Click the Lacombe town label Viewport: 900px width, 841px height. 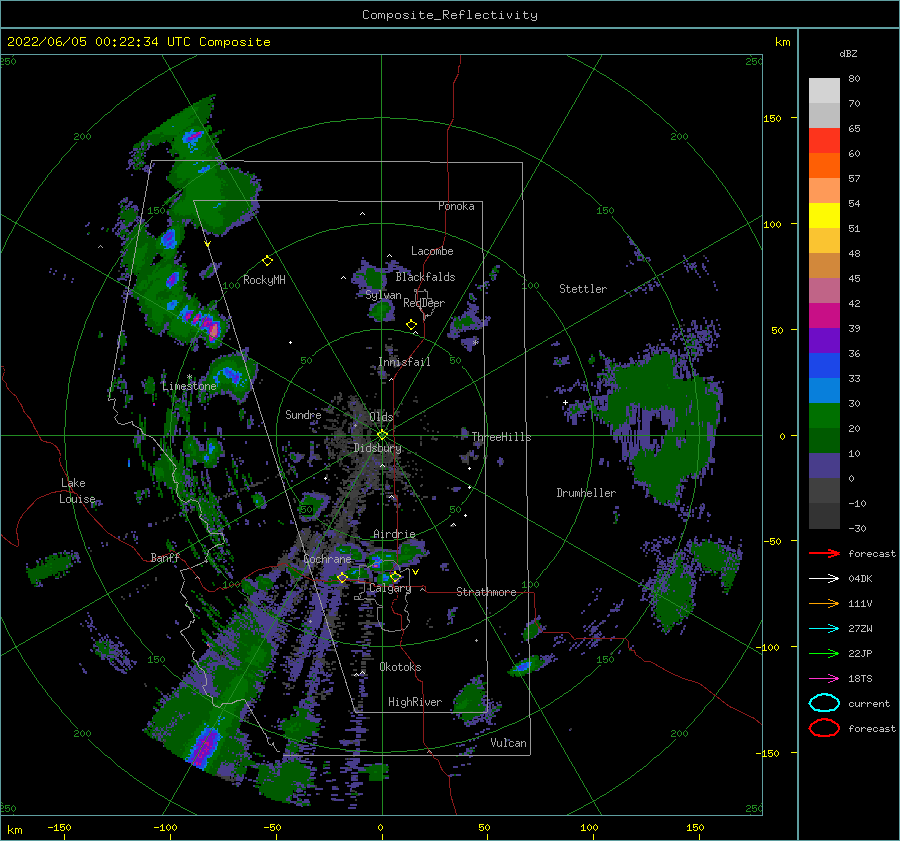432,251
